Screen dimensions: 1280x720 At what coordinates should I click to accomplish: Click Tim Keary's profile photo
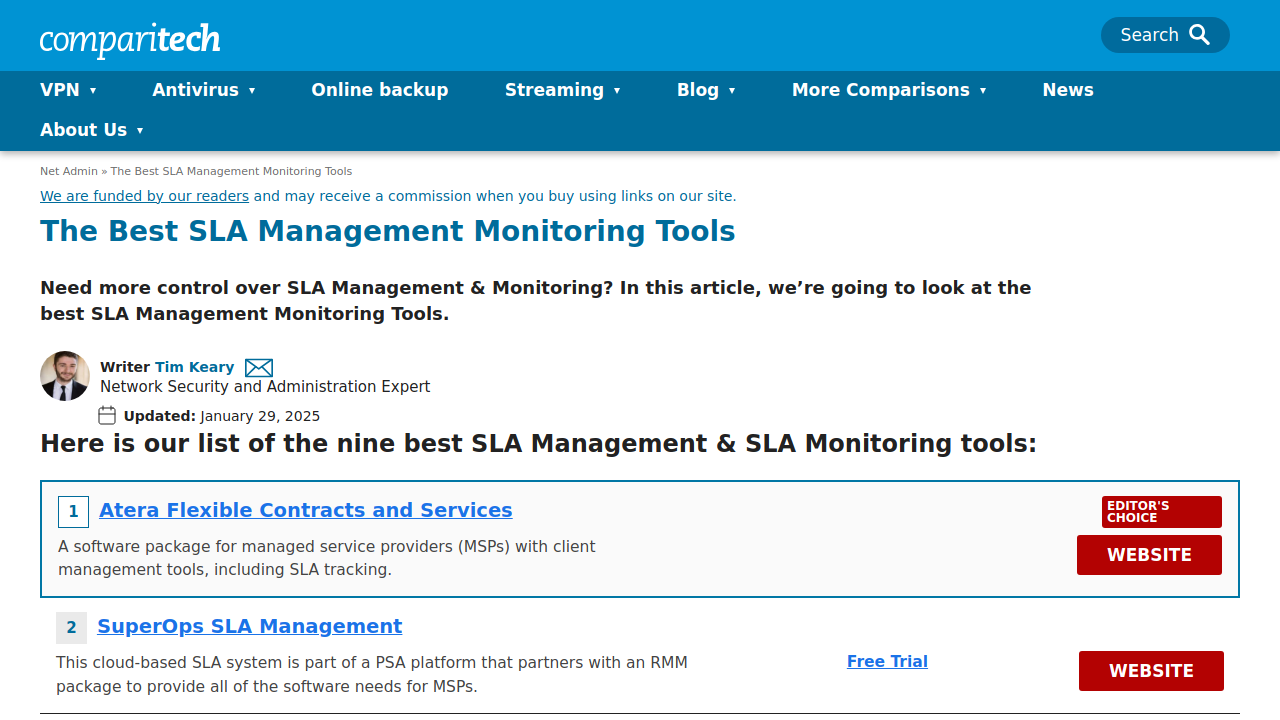tap(65, 376)
